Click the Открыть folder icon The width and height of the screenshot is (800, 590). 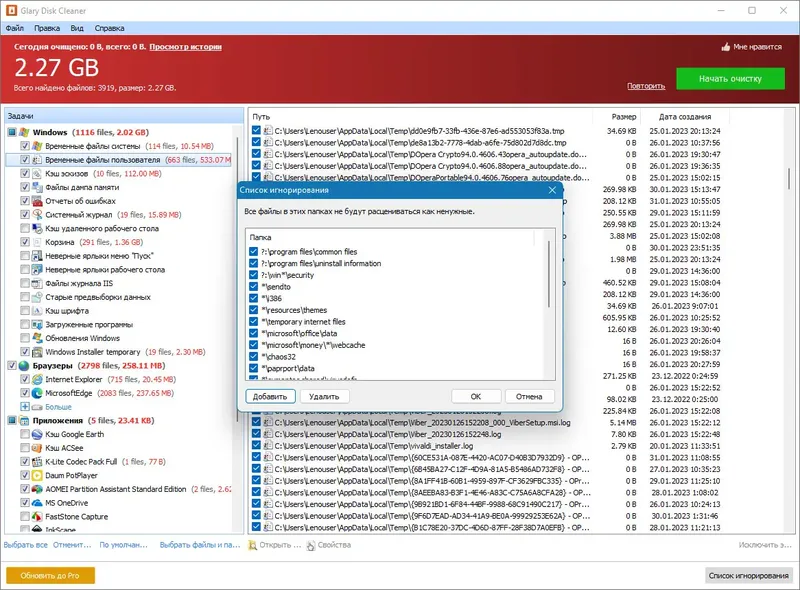click(252, 545)
